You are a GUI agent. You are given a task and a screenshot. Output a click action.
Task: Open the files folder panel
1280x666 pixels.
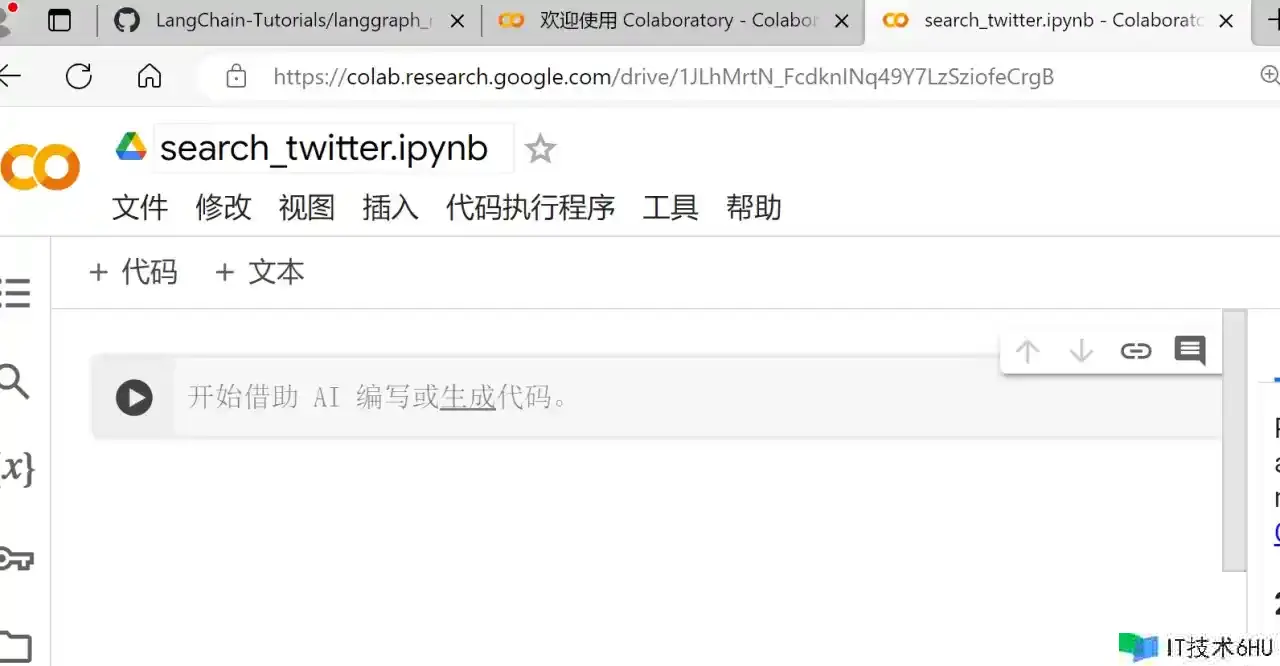coord(15,645)
